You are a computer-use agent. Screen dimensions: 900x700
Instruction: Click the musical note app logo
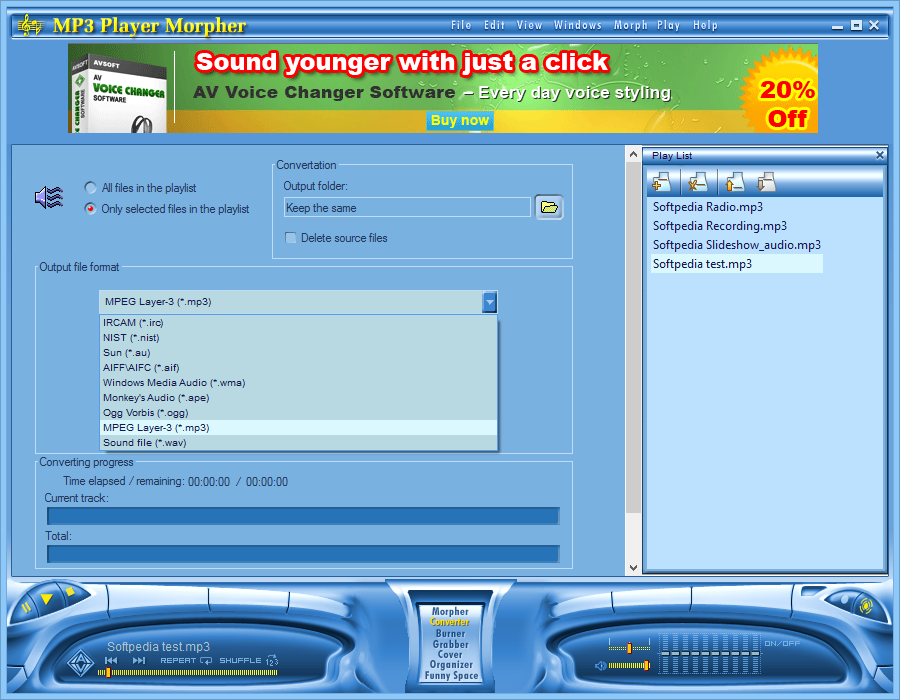[x=30, y=25]
